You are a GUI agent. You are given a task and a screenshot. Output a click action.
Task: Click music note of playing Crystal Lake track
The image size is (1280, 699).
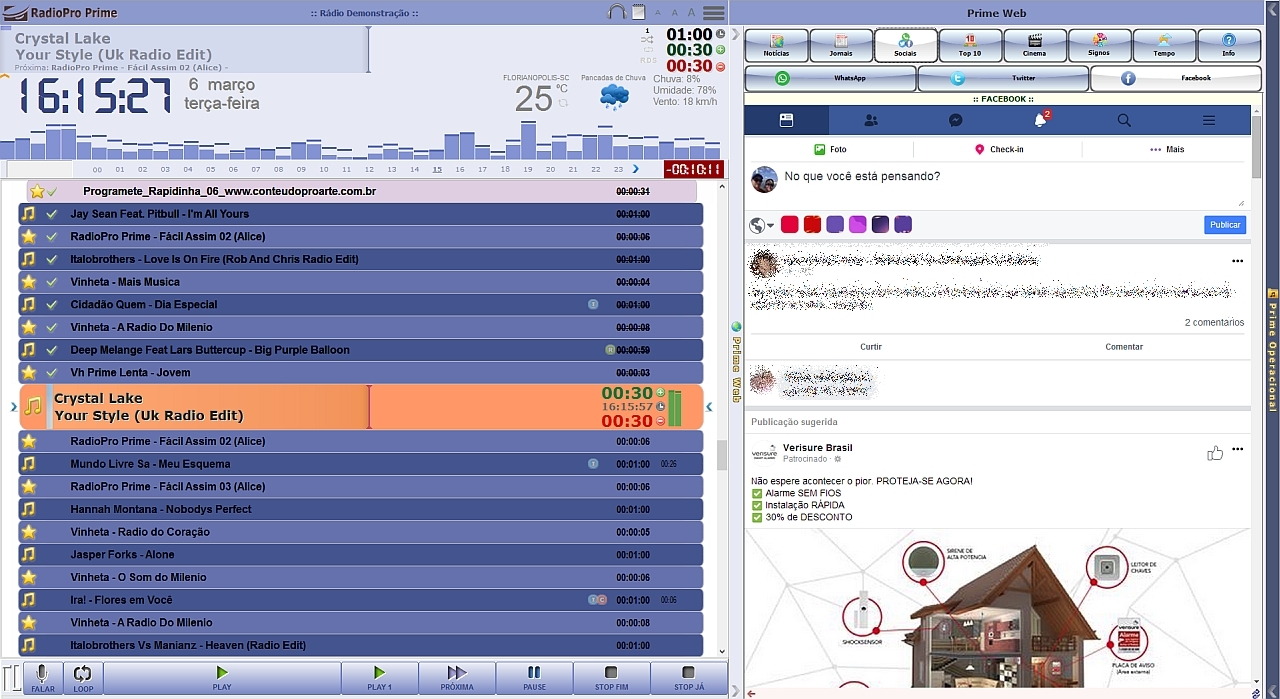click(x=34, y=406)
